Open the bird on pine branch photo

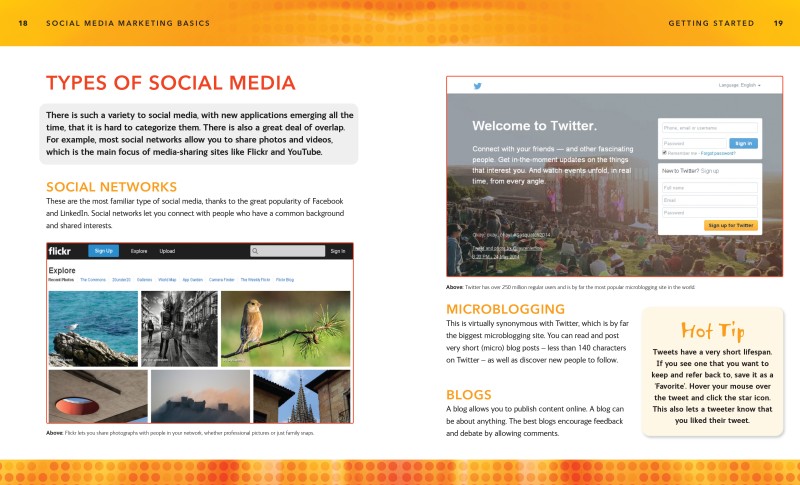[x=286, y=328]
